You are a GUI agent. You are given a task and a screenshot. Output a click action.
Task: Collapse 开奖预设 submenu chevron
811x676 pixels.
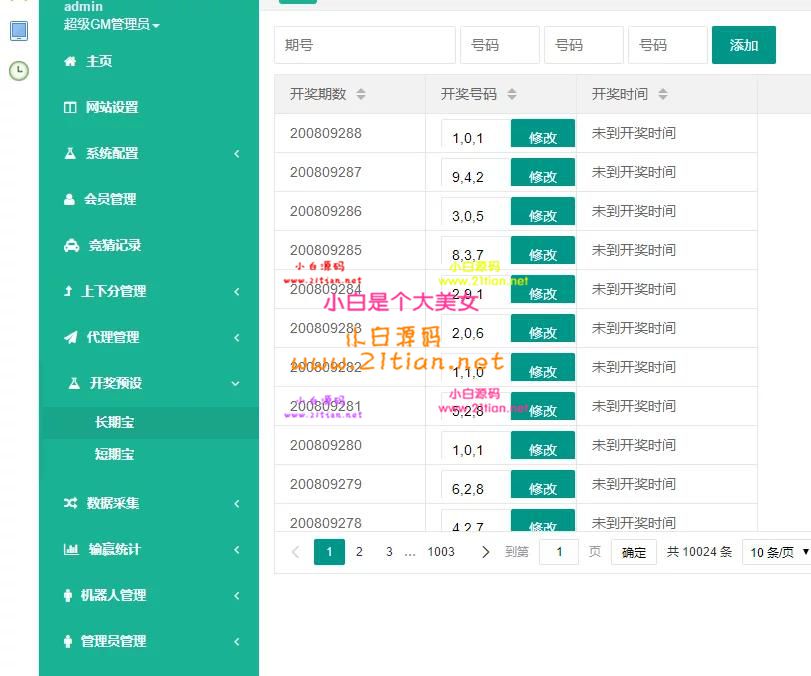coord(235,384)
